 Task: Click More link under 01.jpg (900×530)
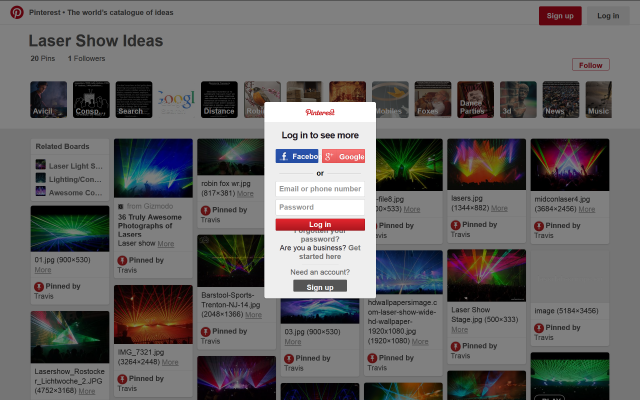(x=43, y=270)
